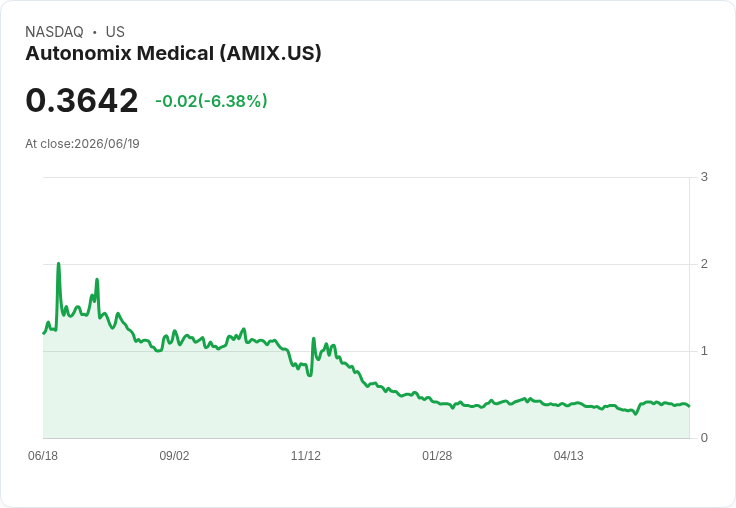Screen dimensions: 736x508
Task: Click the 0.3642 current price
Action: point(82,100)
